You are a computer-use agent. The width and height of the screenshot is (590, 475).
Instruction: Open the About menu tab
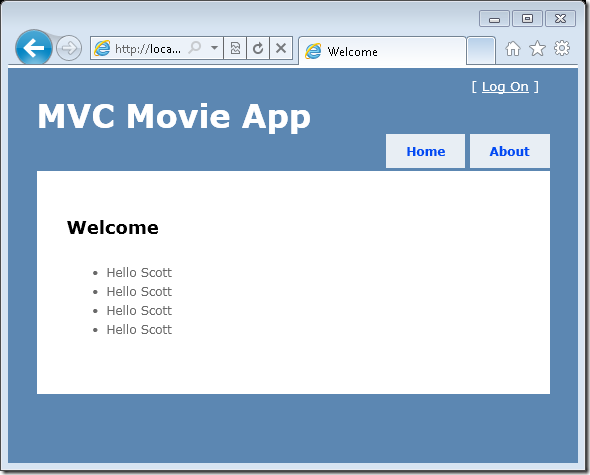coord(510,151)
